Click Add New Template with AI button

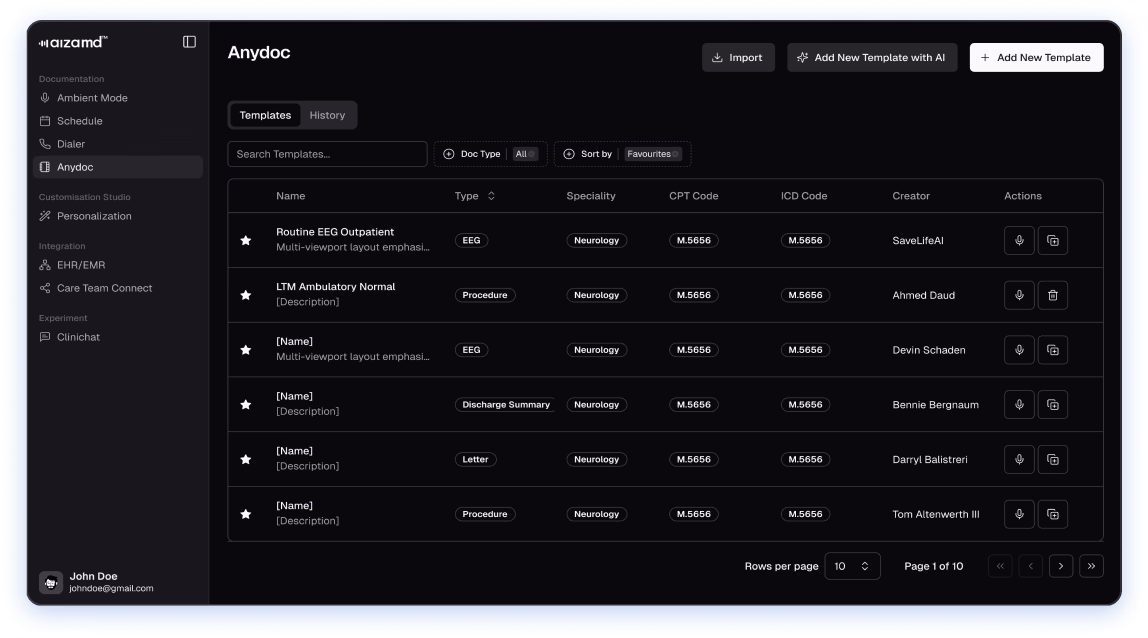click(x=871, y=58)
